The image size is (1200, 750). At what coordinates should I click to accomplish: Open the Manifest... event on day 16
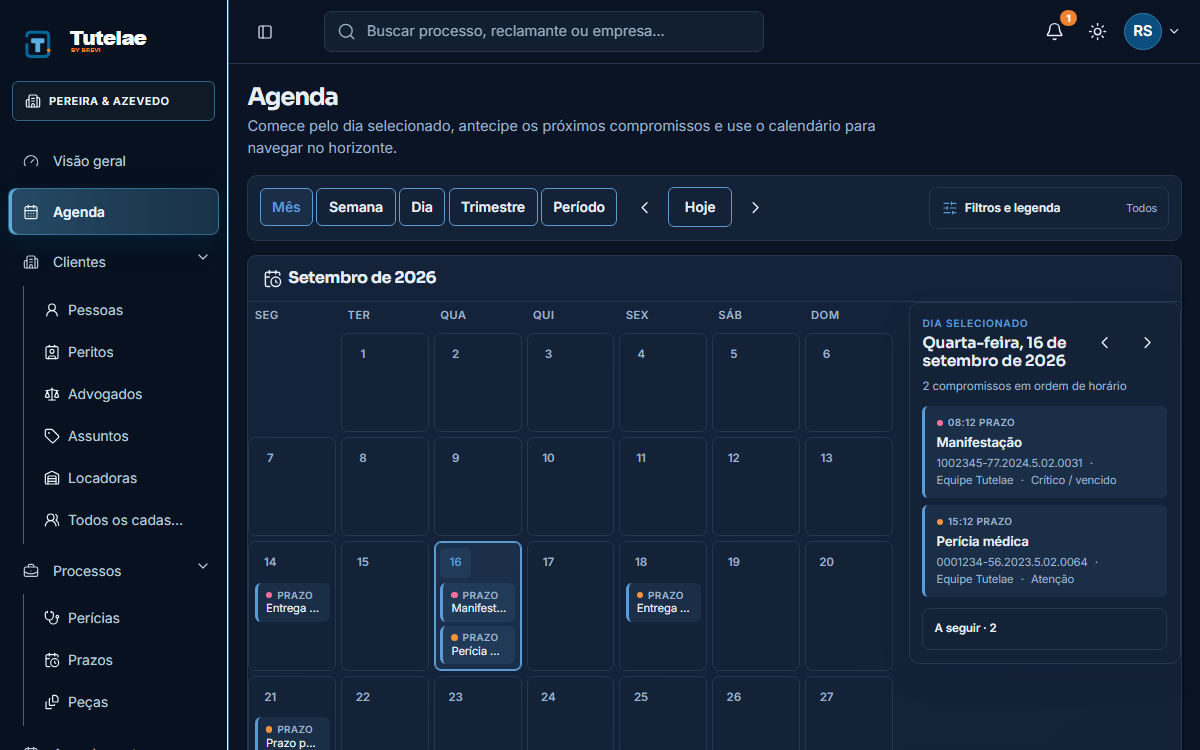[x=478, y=602]
